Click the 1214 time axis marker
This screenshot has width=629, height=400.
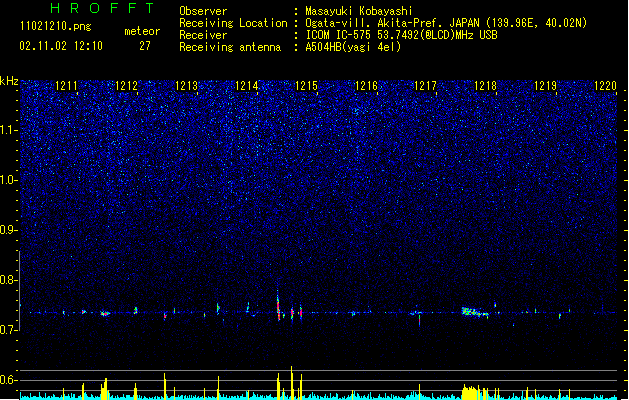246,86
